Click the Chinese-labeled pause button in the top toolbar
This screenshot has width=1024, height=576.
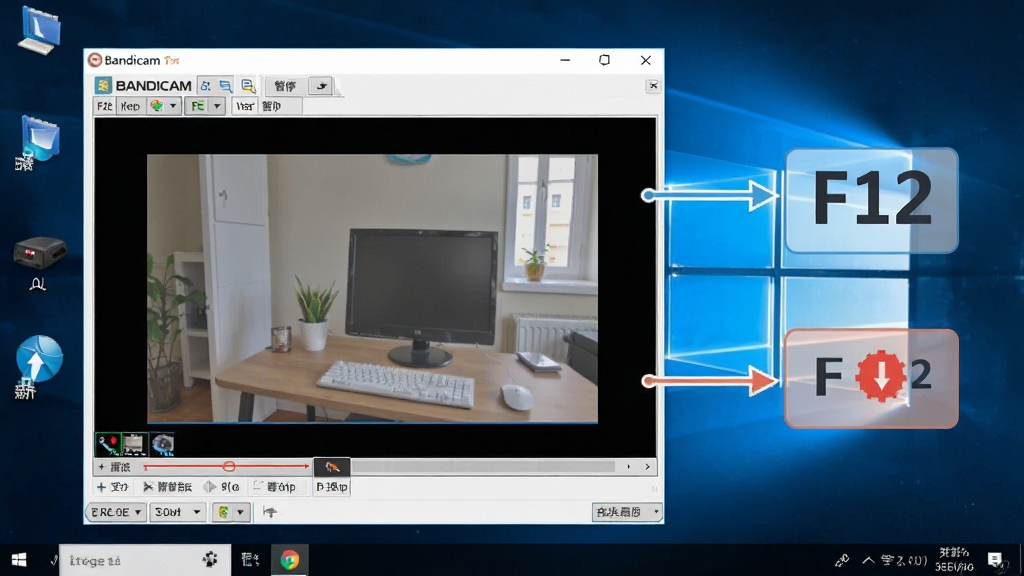(285, 86)
